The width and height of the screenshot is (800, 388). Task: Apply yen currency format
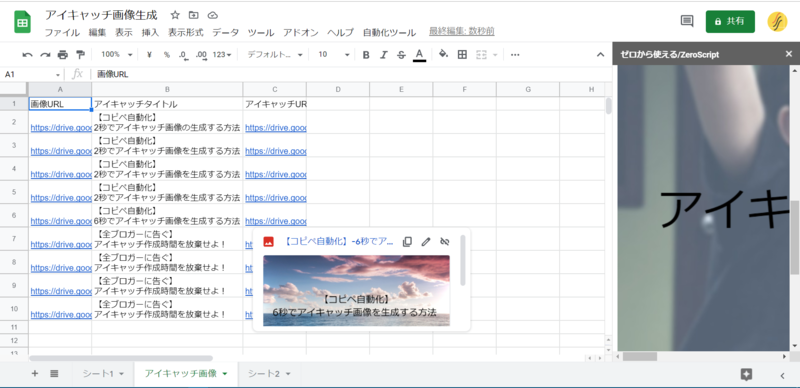[149, 55]
